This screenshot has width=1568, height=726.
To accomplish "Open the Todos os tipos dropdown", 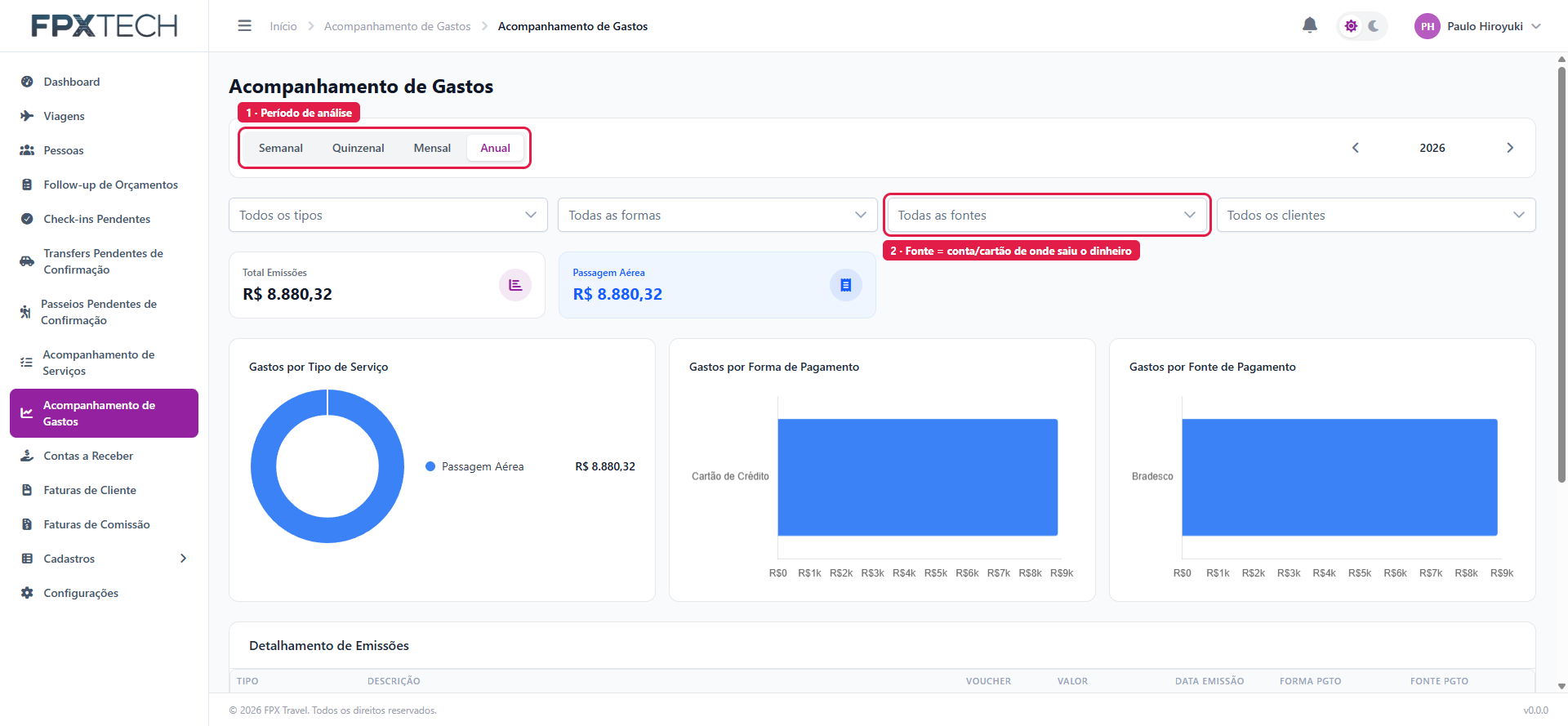I will 388,215.
